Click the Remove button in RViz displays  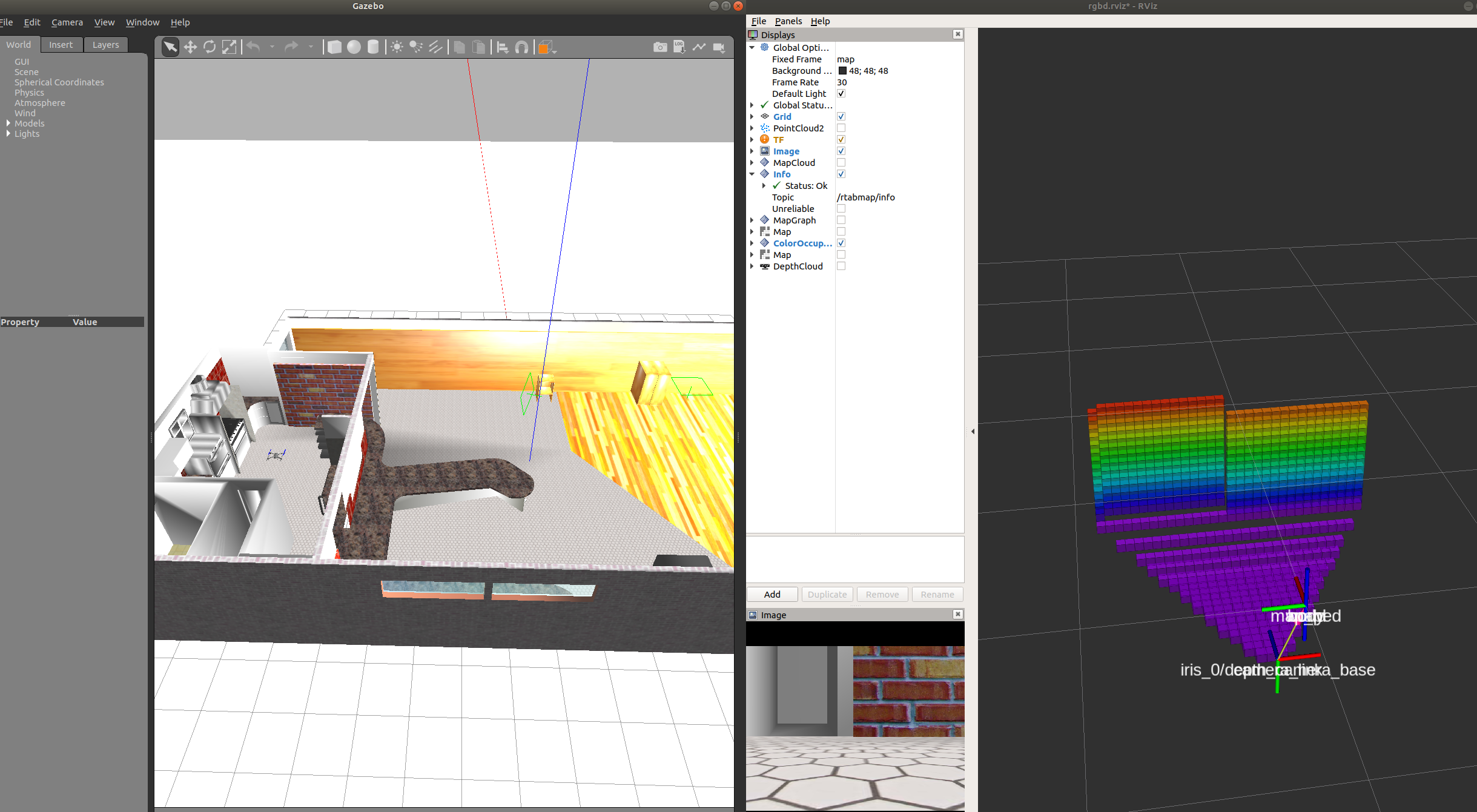coord(881,594)
